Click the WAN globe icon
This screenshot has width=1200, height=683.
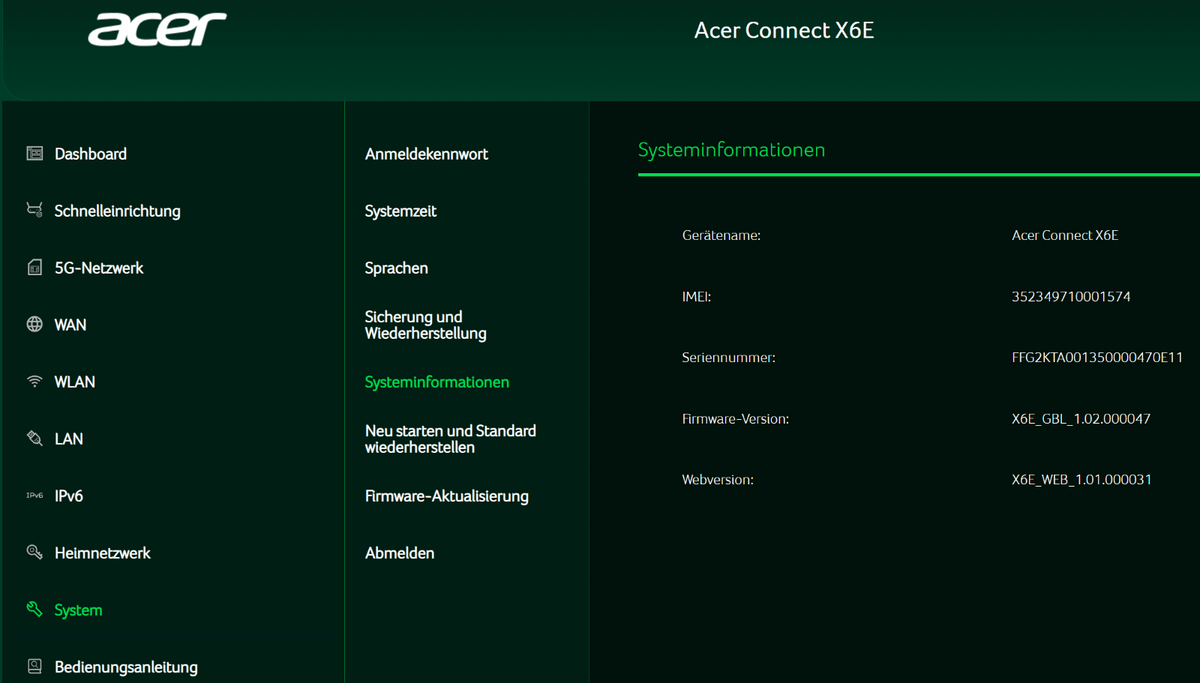35,325
